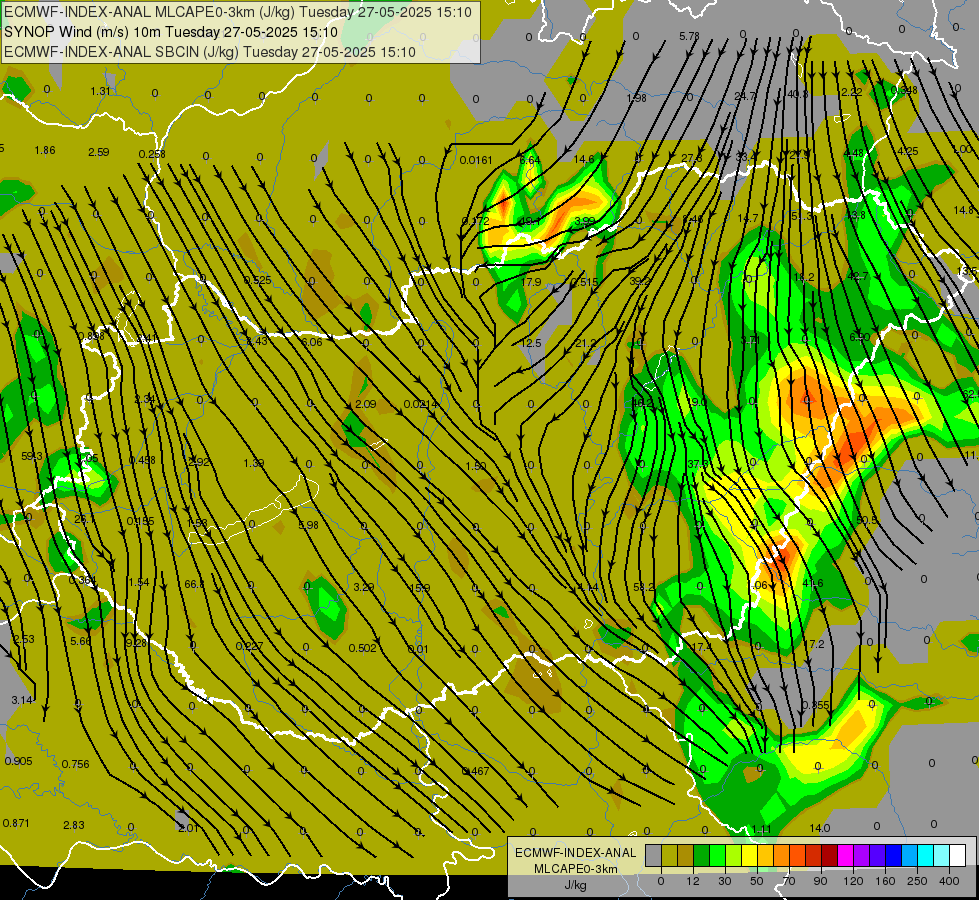This screenshot has height=900, width=979.
Task: Click the map value '24.7'
Action: 745,96
